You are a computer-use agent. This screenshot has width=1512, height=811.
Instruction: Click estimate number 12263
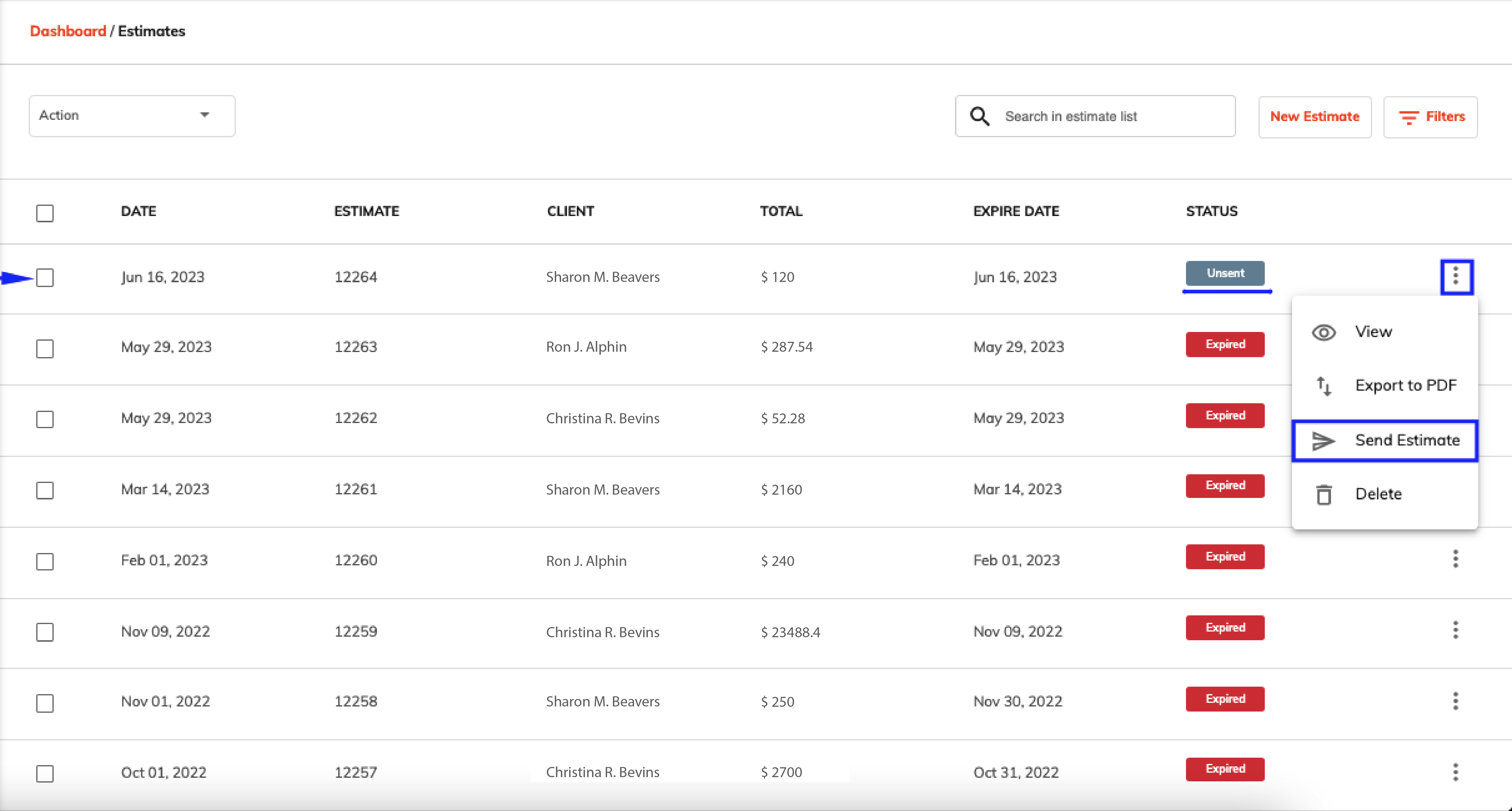(x=356, y=347)
